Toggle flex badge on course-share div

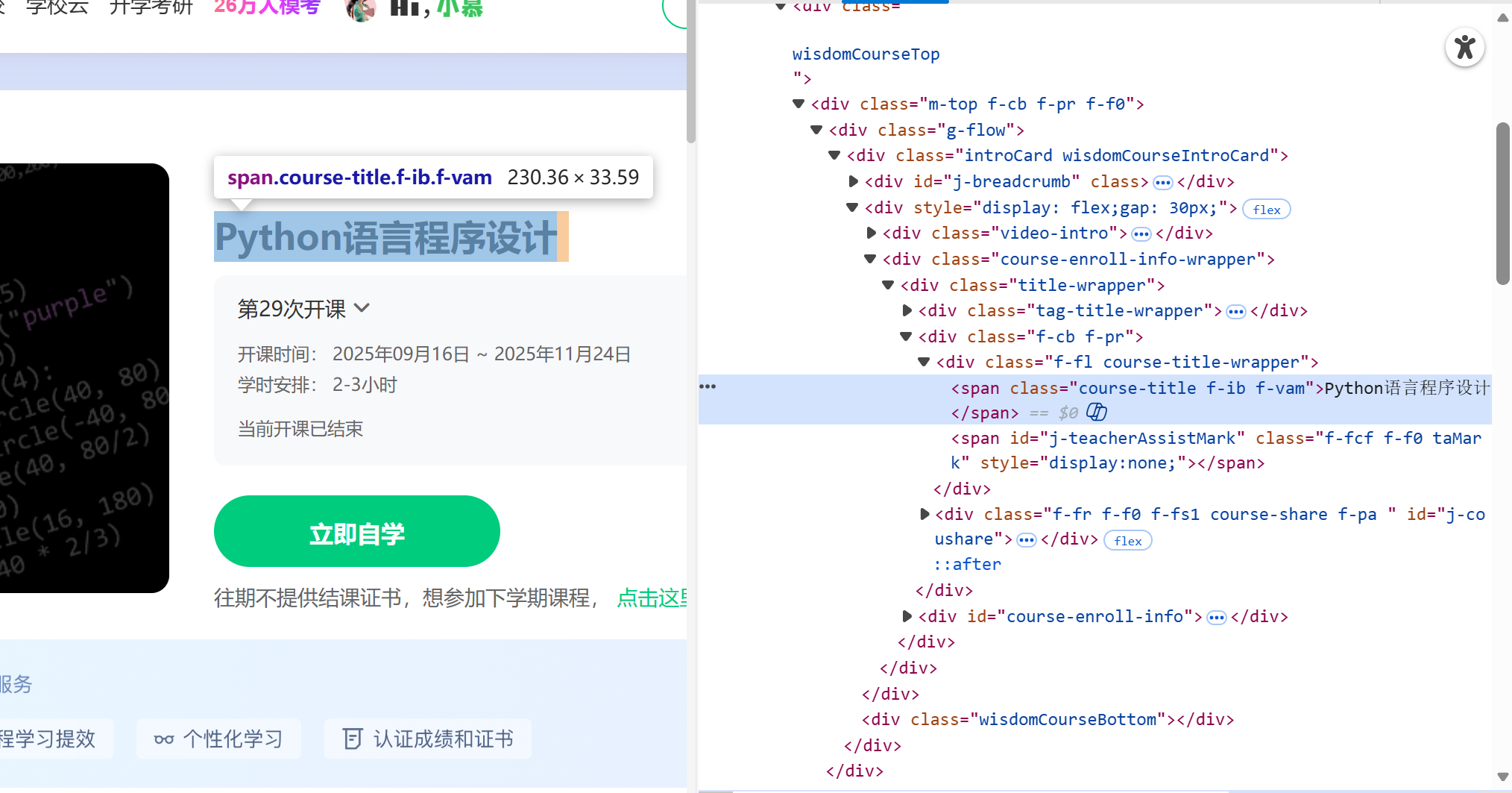1127,541
